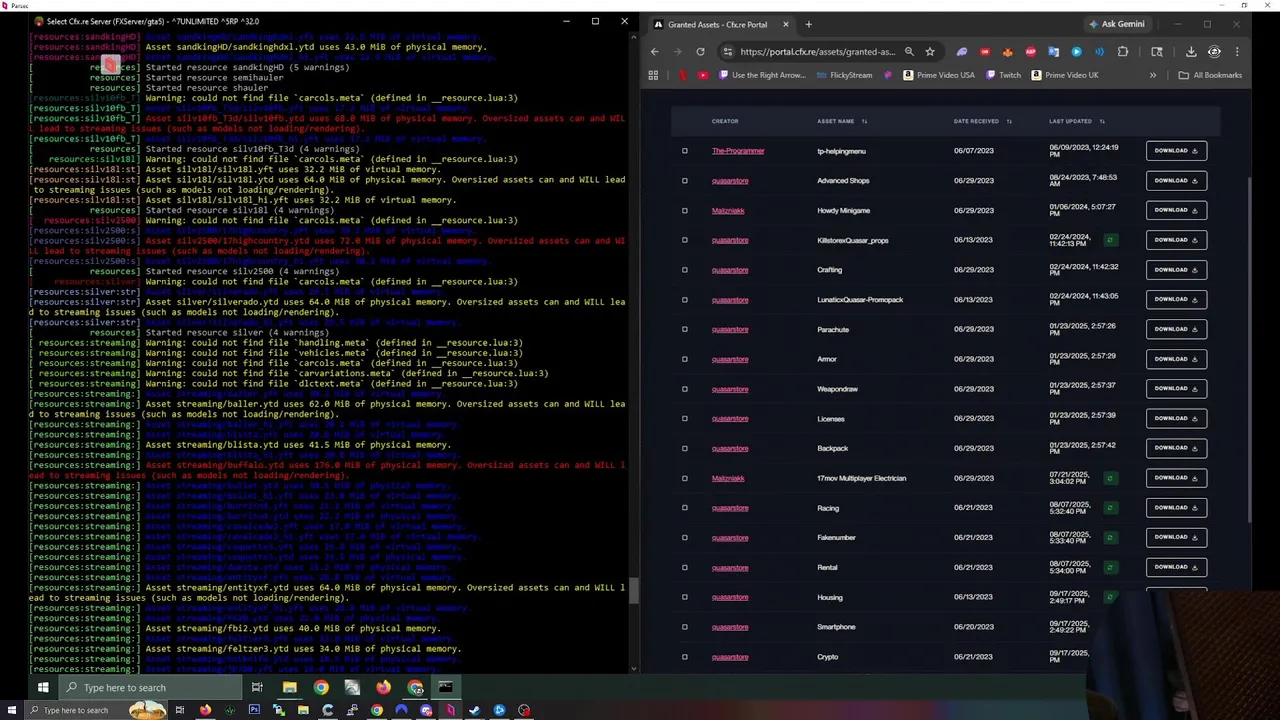
Task: Tick the Licenses row checkbox
Action: click(x=685, y=419)
